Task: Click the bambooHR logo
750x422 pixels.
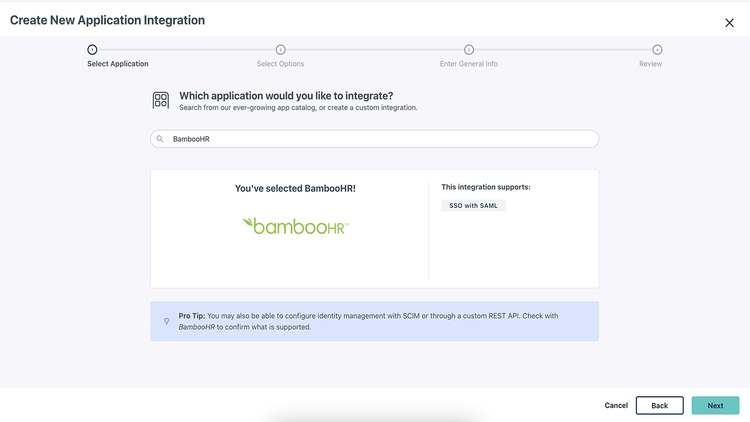Action: [296, 226]
